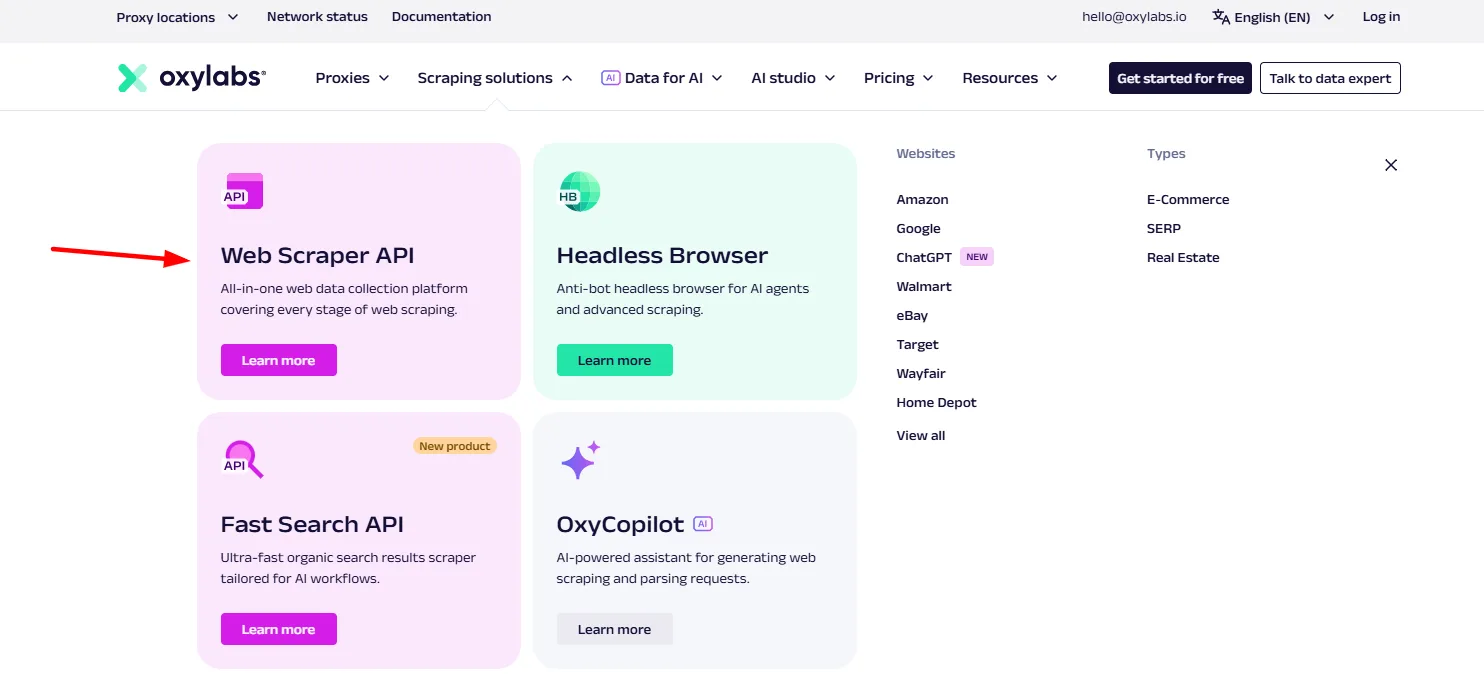Expand the Pricing dropdown

[897, 77]
